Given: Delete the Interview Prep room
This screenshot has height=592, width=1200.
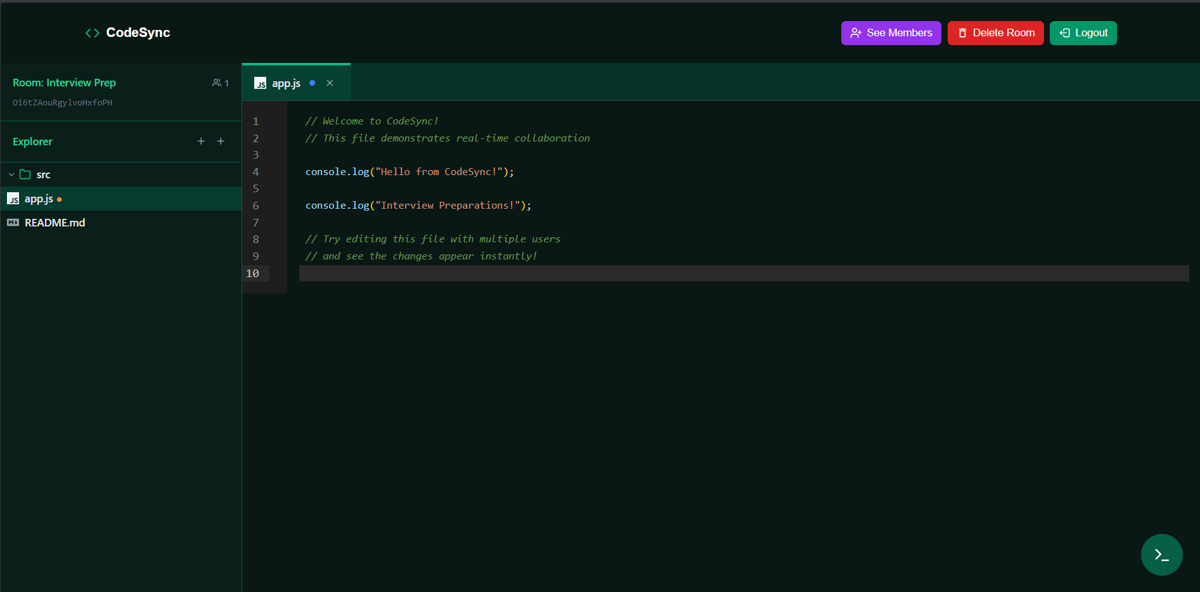Looking at the screenshot, I should coord(995,32).
